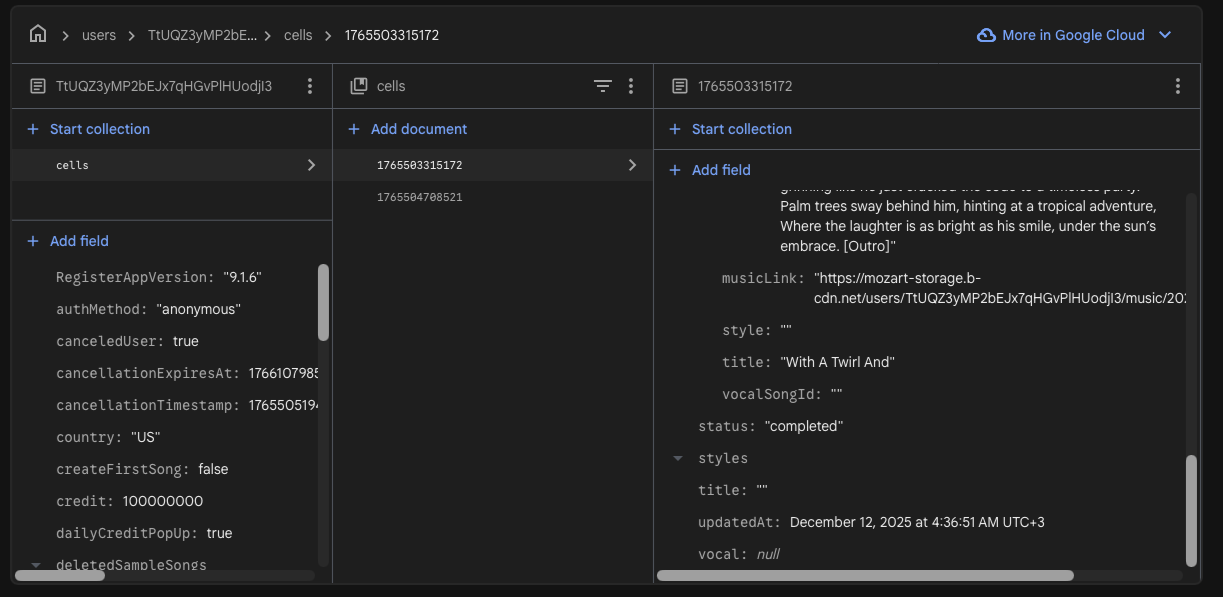Screen dimensions: 1223x597
Task: Click plus icon beside left Add field
Action: pos(31,241)
